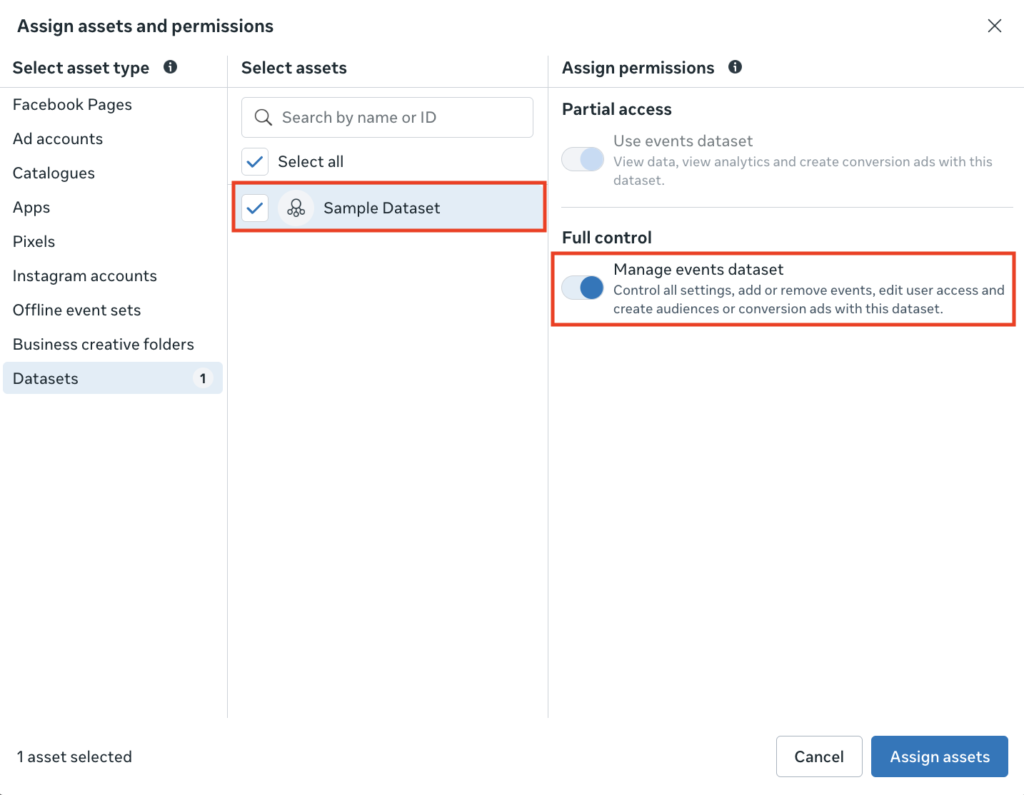Close the Assign assets dialog
Image resolution: width=1024 pixels, height=795 pixels.
coord(994,26)
